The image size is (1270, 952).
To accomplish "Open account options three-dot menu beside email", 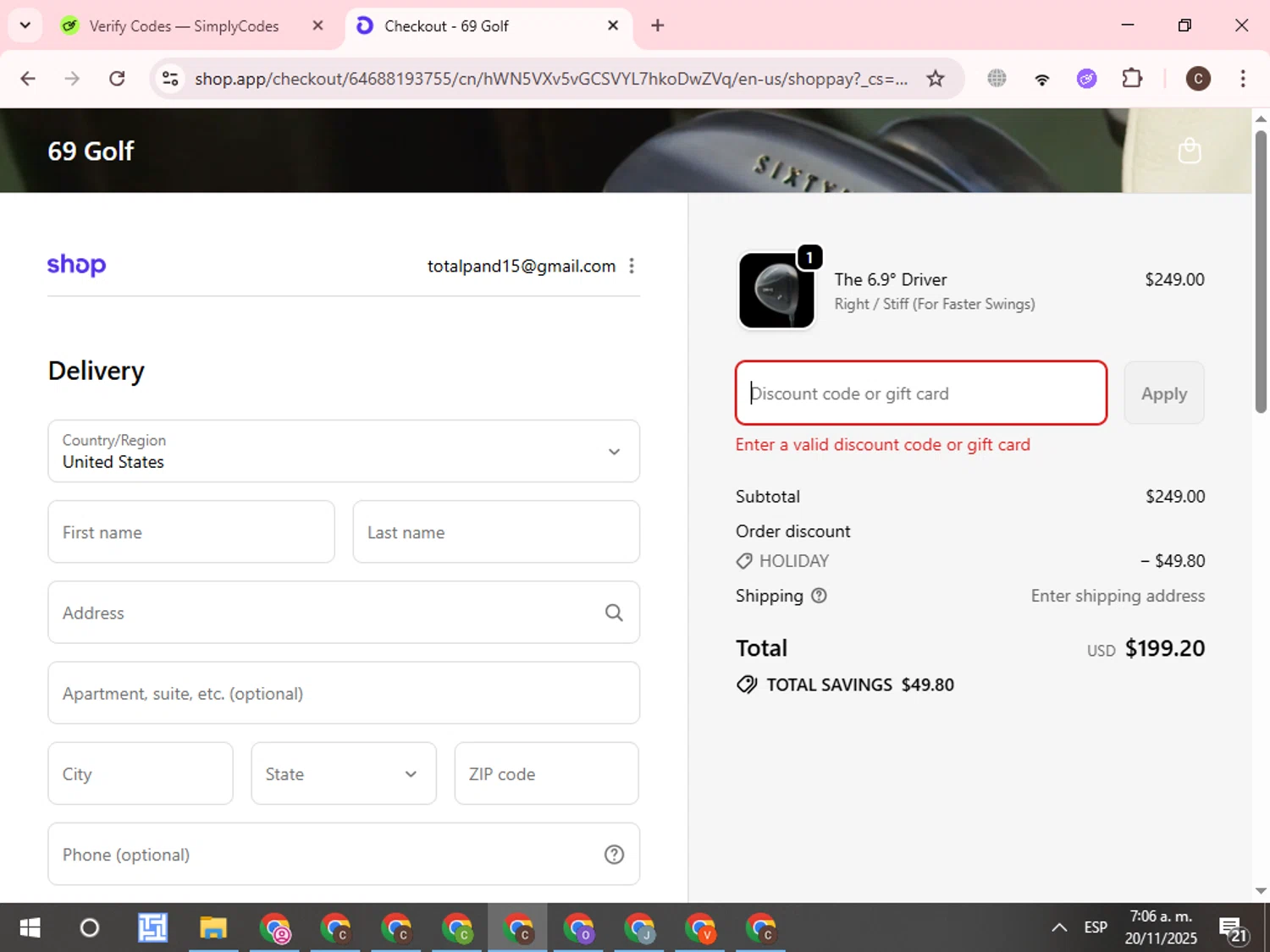I will point(632,266).
